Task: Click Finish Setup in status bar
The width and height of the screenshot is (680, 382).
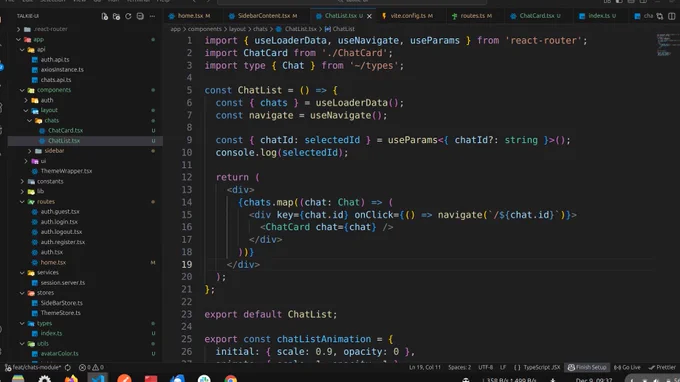Action: coord(587,367)
